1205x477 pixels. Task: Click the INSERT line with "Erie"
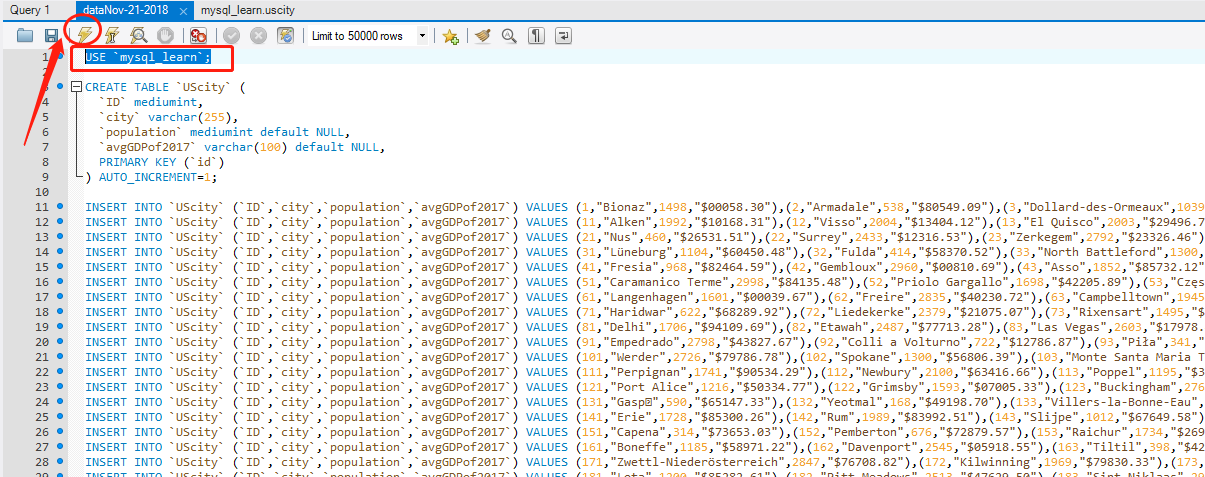[644, 417]
